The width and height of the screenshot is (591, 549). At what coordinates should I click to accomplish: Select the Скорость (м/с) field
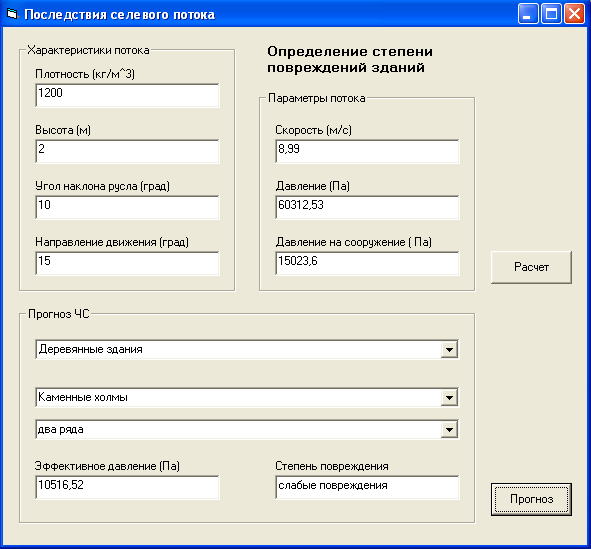[x=367, y=151]
